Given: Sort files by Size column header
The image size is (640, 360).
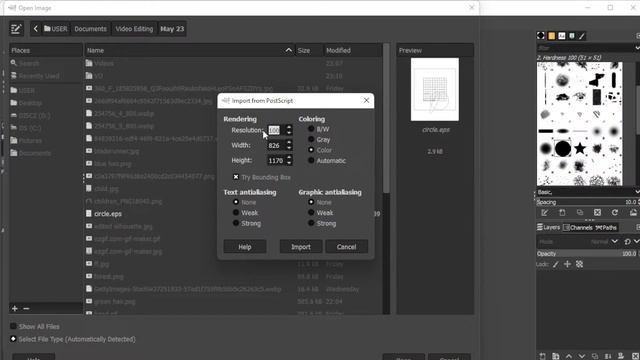Looking at the screenshot, I should tap(309, 50).
